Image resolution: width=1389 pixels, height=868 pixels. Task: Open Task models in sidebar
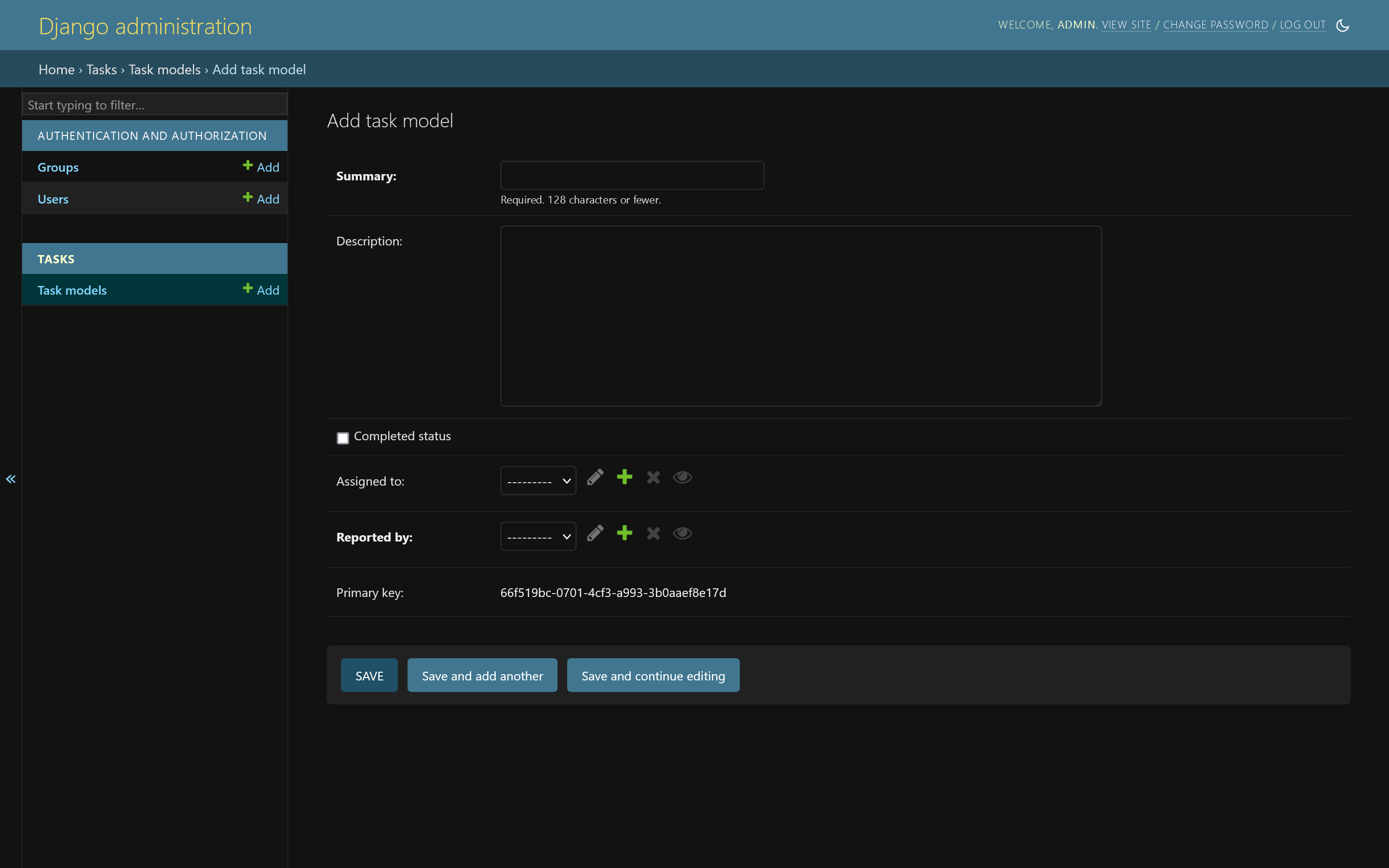pos(72,290)
